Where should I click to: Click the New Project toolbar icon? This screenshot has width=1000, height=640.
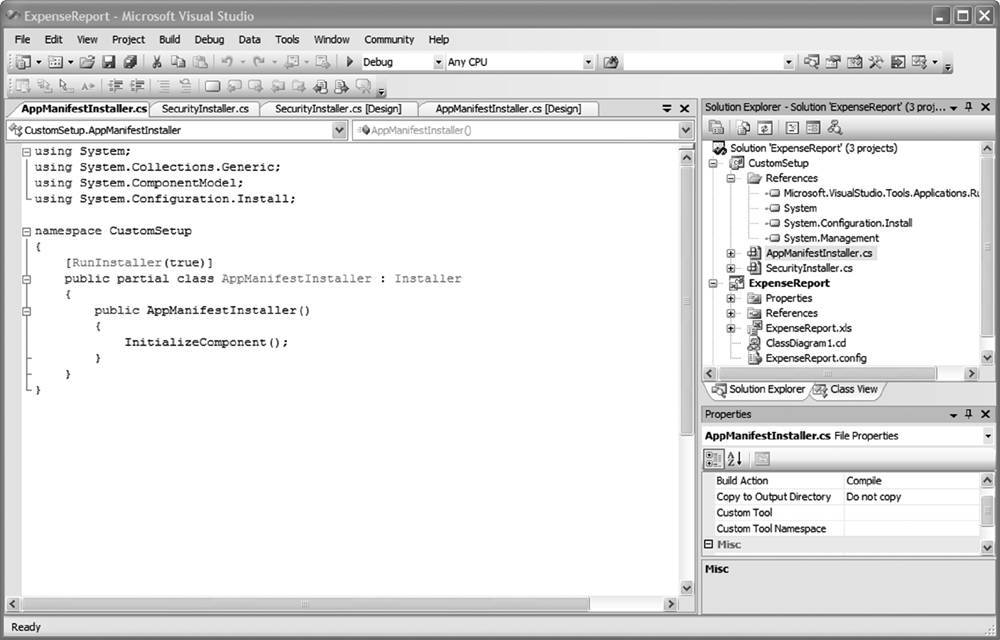point(24,62)
